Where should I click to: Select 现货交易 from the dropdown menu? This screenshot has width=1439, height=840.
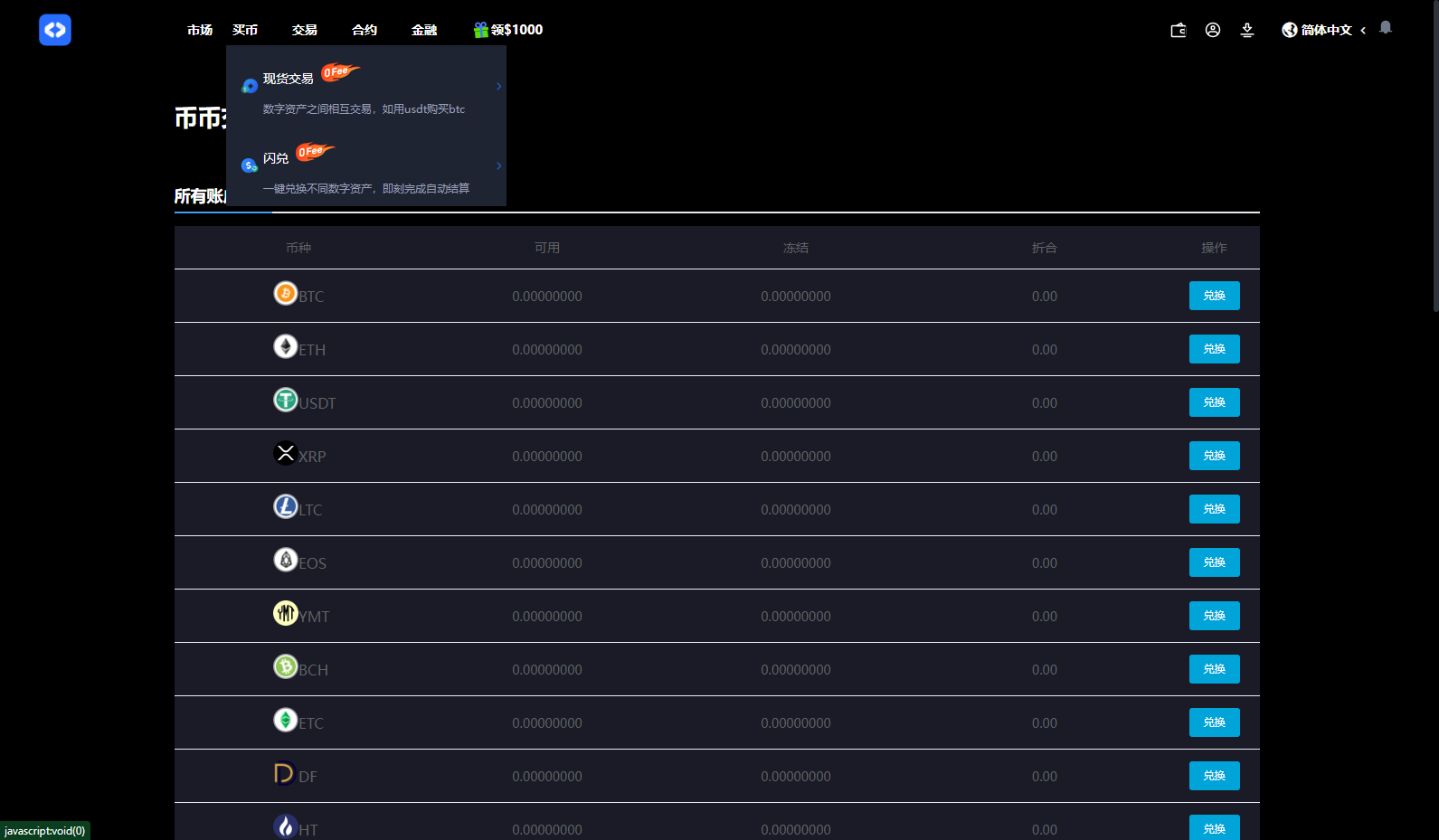click(x=289, y=80)
